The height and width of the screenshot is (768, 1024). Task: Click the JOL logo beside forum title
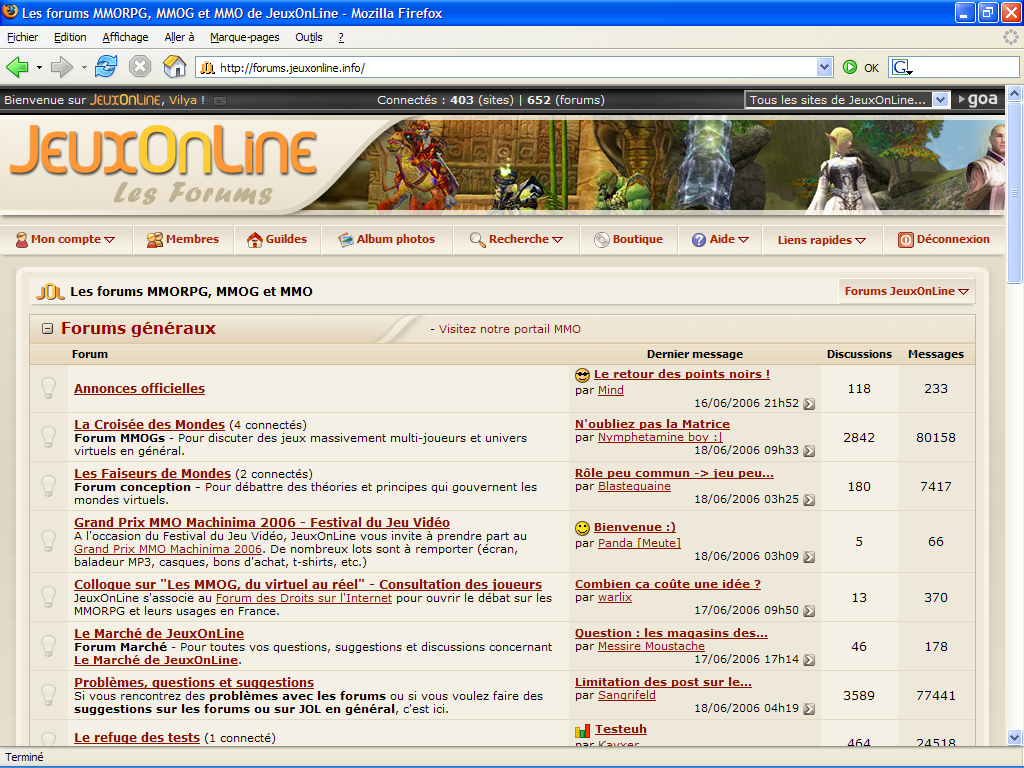50,292
